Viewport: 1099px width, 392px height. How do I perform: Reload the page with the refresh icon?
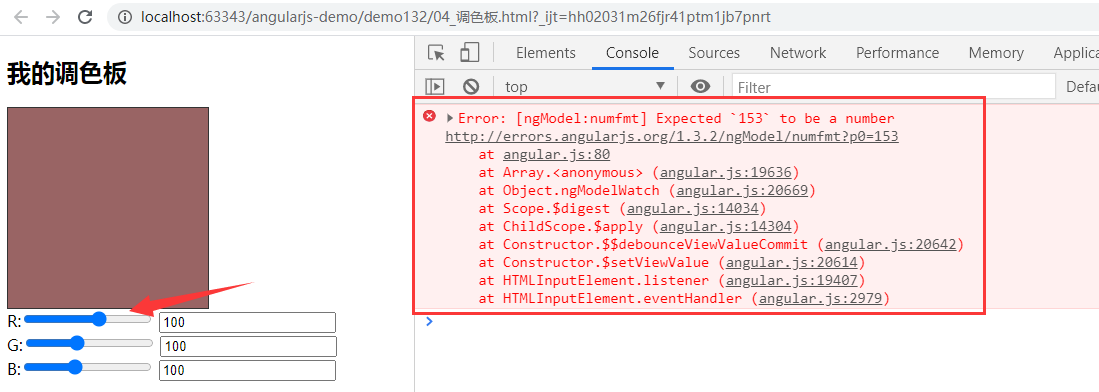[x=85, y=17]
